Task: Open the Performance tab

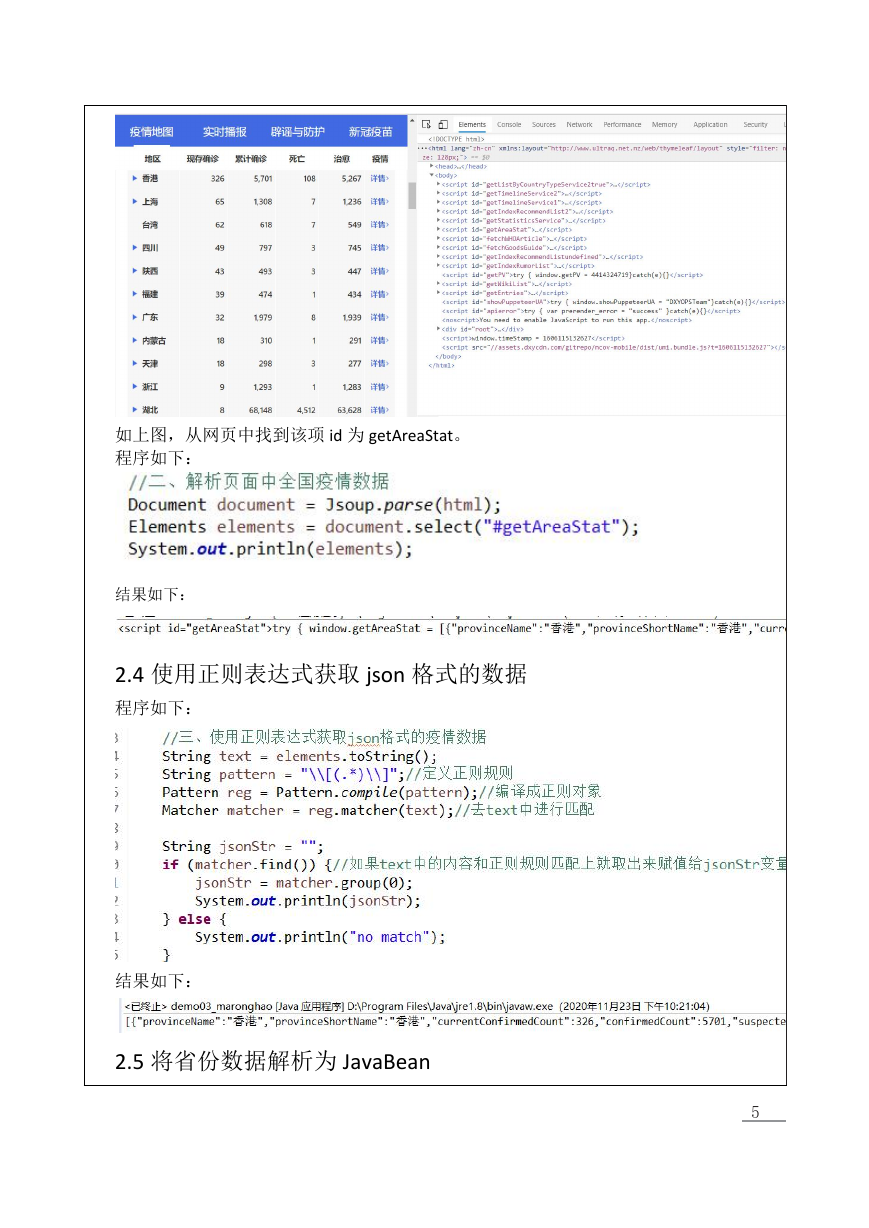Action: pos(622,125)
